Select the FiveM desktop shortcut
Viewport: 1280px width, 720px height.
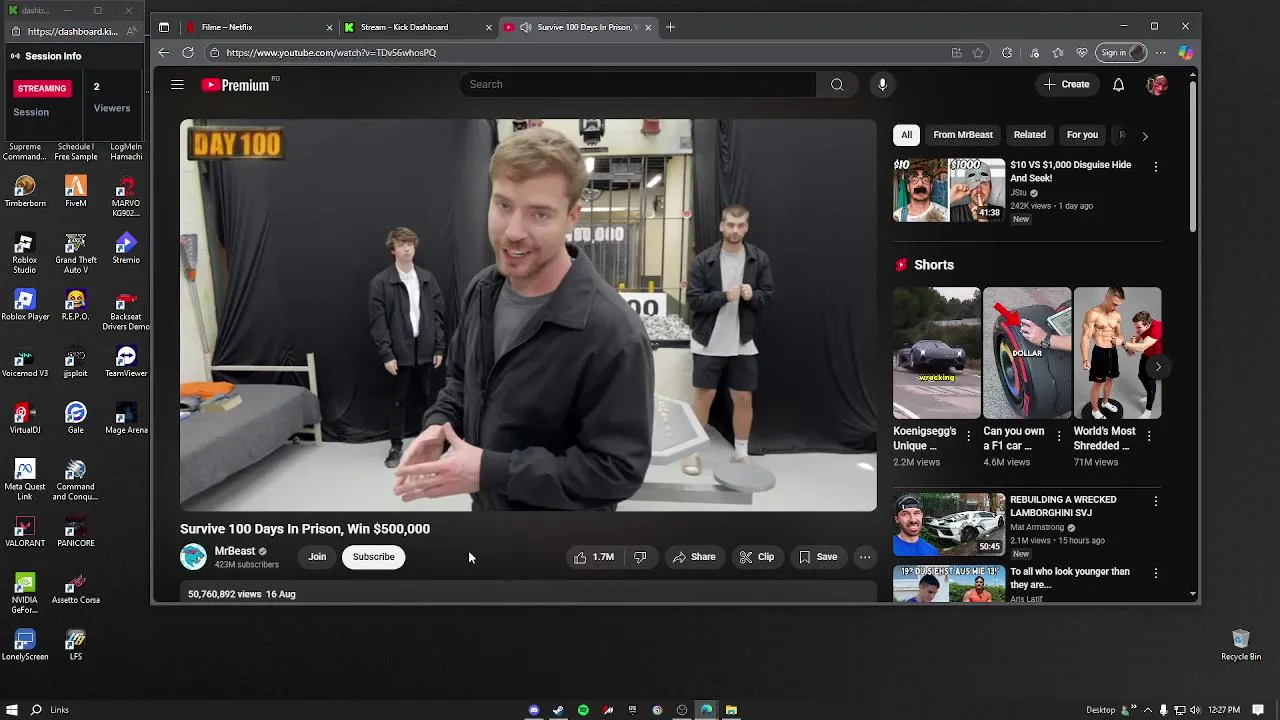[76, 192]
